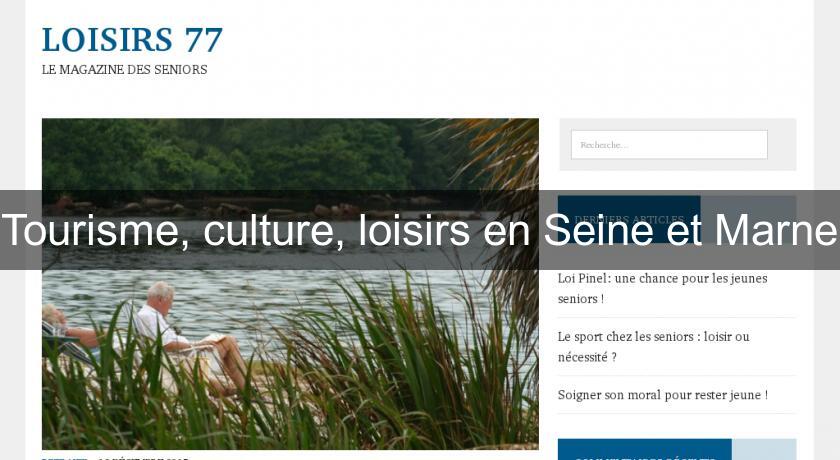This screenshot has height=460, width=840.
Task: Select the 'Commentaires récents' widget heading
Action: 644,451
